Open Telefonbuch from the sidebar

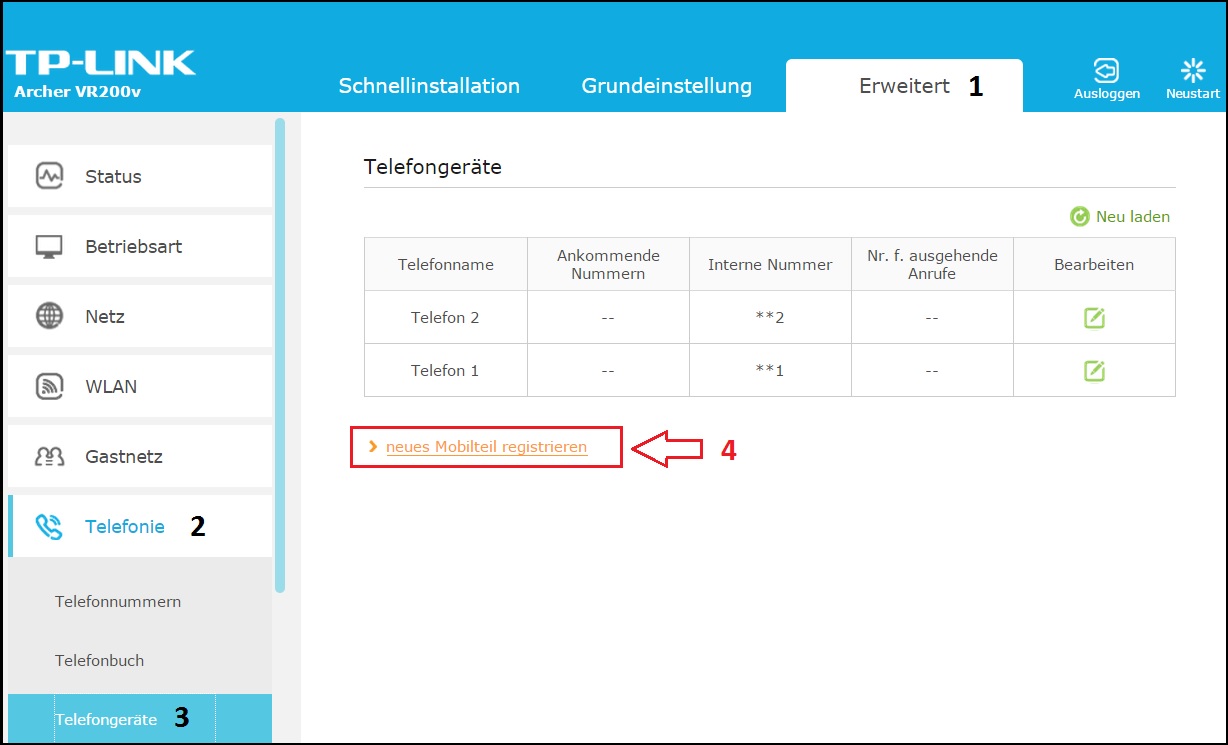[99, 661]
